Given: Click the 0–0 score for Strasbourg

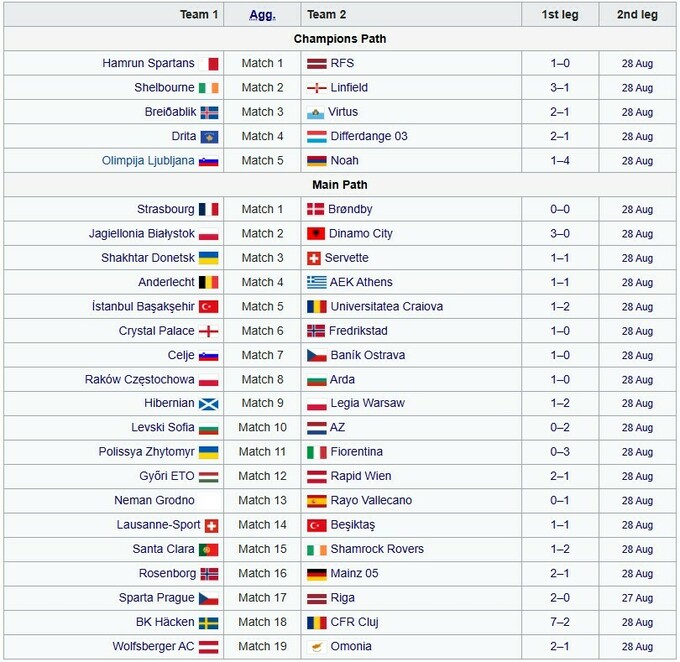Looking at the screenshot, I should [x=560, y=210].
